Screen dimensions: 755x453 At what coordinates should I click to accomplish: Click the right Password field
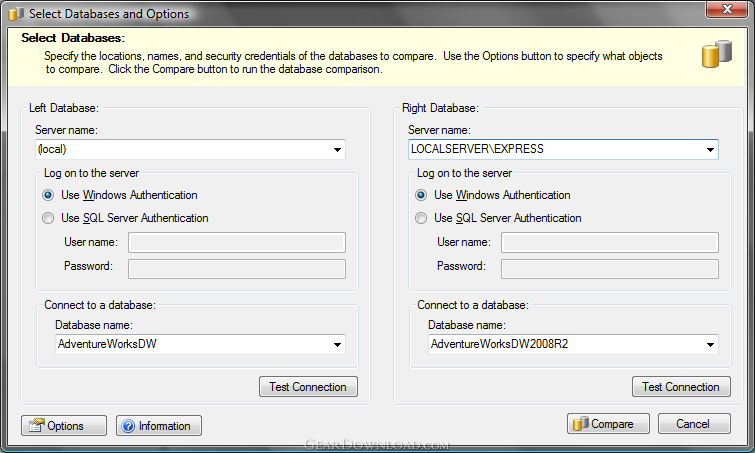pos(610,269)
